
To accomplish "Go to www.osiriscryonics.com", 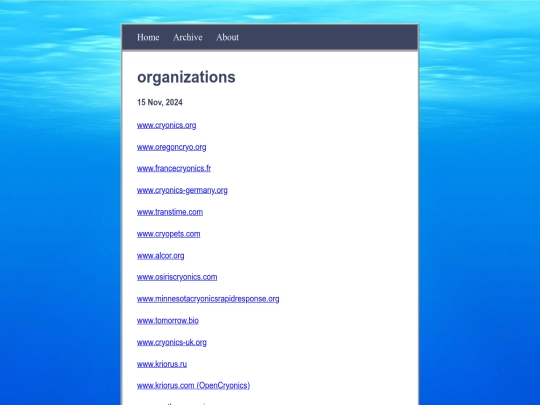I will coord(177,277).
